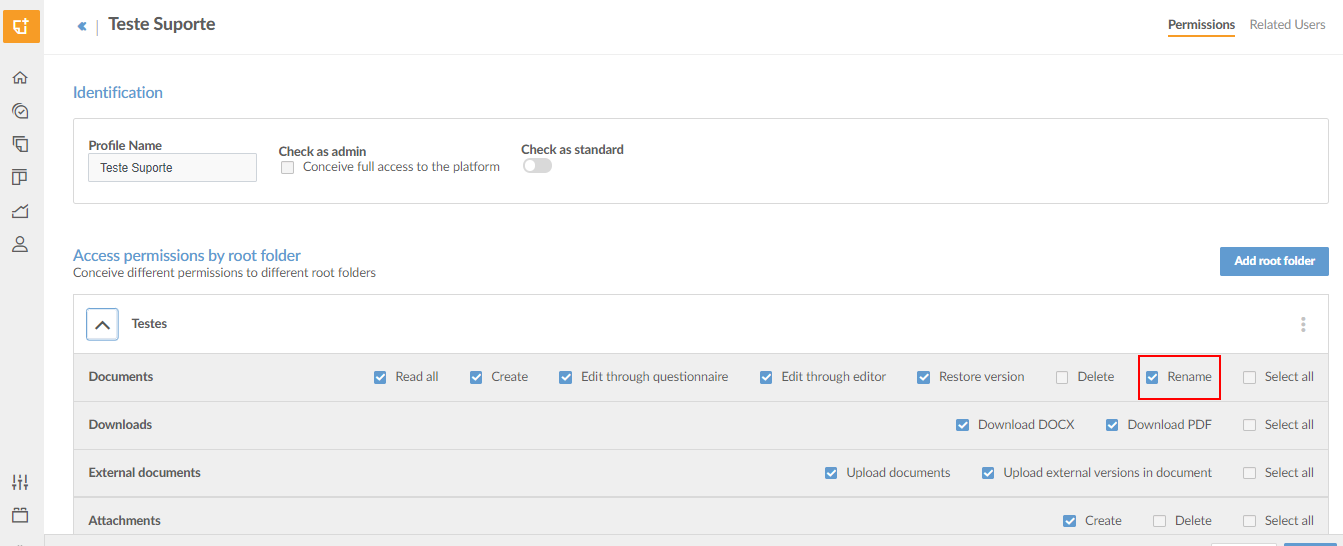Open the board layout sidebar icon
Image resolution: width=1343 pixels, height=546 pixels.
click(20, 177)
